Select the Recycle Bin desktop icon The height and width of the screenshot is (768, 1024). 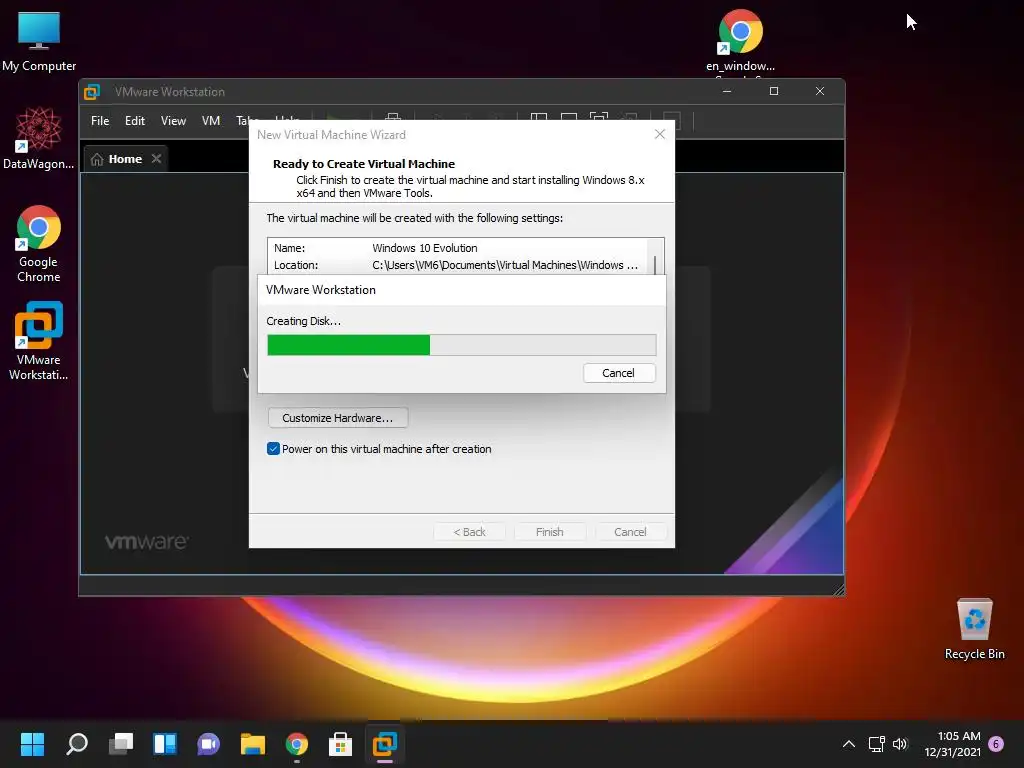[974, 629]
